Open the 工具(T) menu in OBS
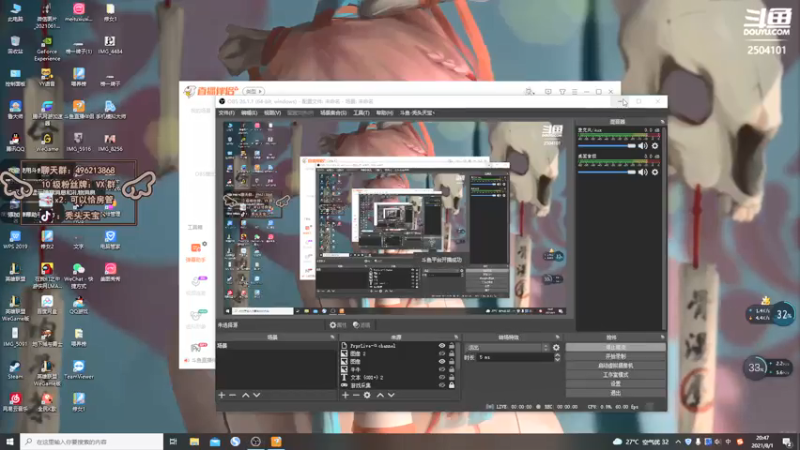 pyautogui.click(x=361, y=113)
